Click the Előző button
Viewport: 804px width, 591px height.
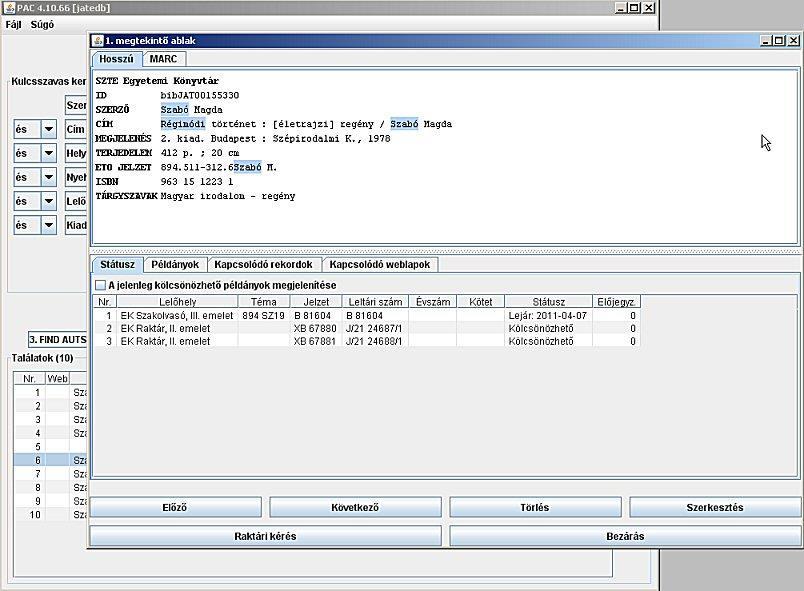tap(175, 507)
